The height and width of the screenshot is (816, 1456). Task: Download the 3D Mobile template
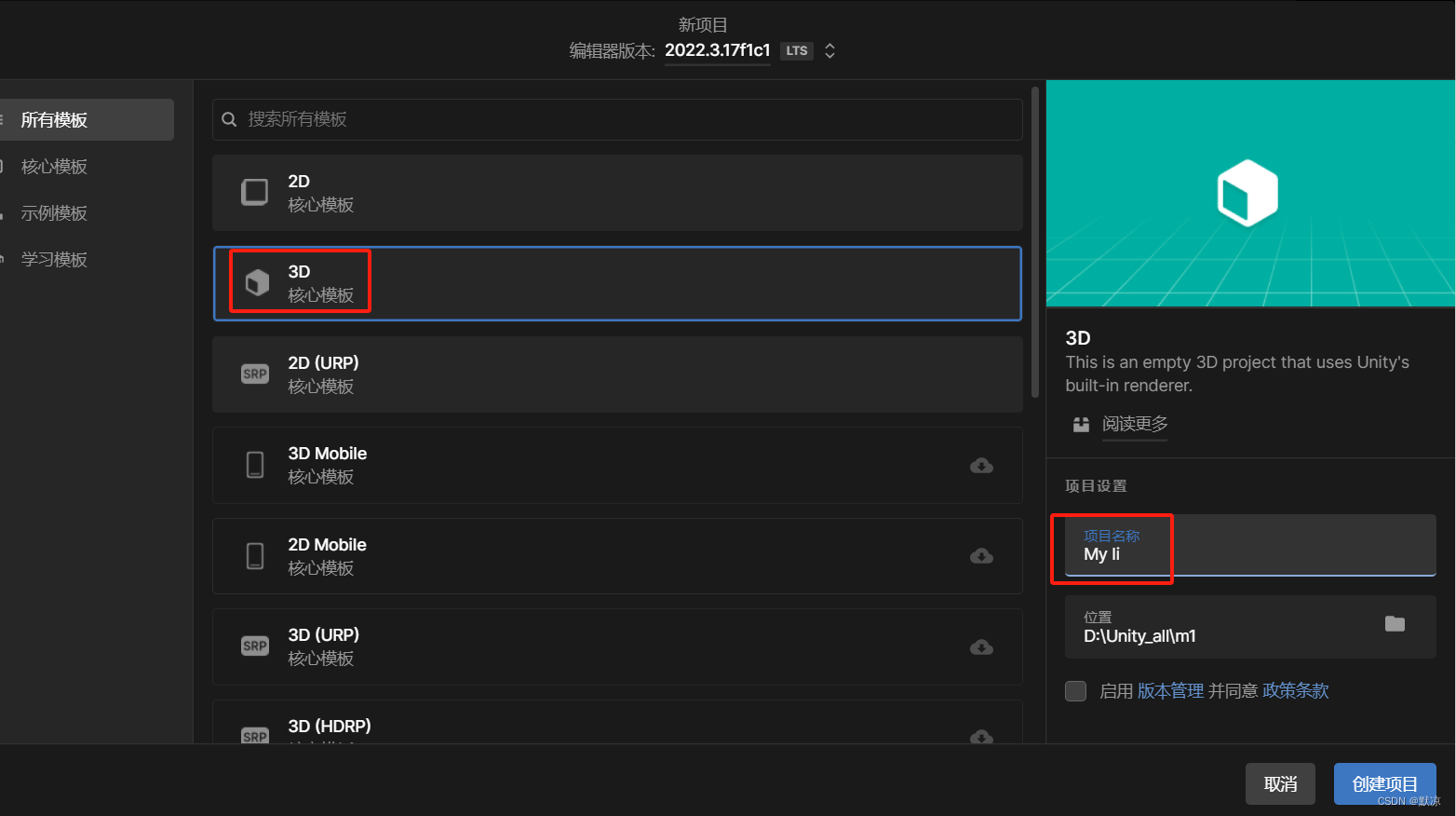tap(981, 465)
